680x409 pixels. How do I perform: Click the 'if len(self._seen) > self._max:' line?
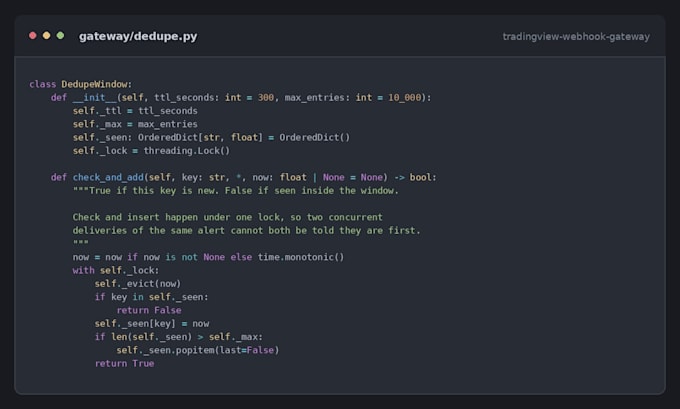click(x=179, y=337)
